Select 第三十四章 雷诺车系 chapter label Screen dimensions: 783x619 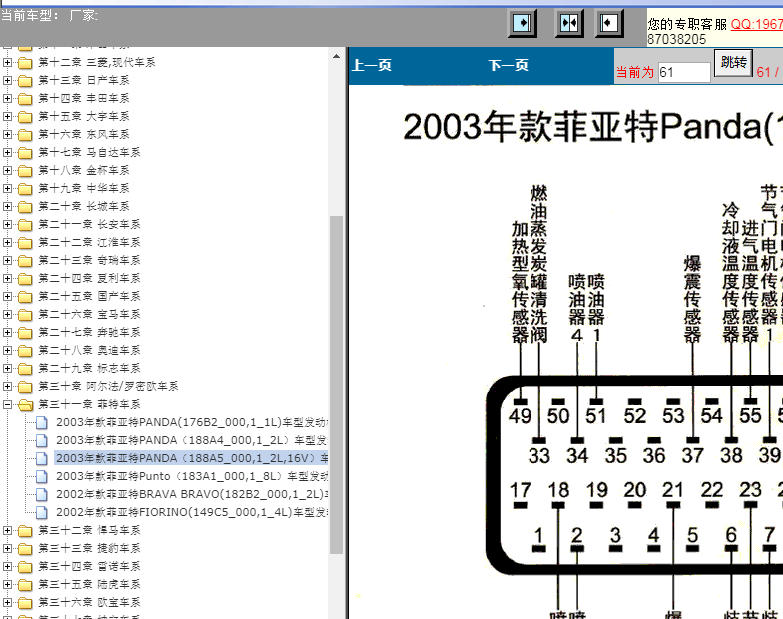89,566
